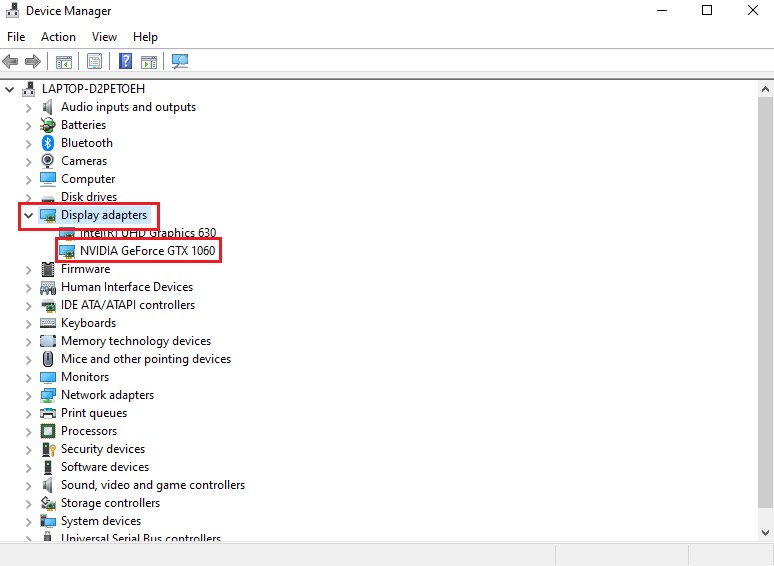Expand Sound, video and game controllers
Image resolution: width=774 pixels, height=566 pixels.
click(29, 486)
